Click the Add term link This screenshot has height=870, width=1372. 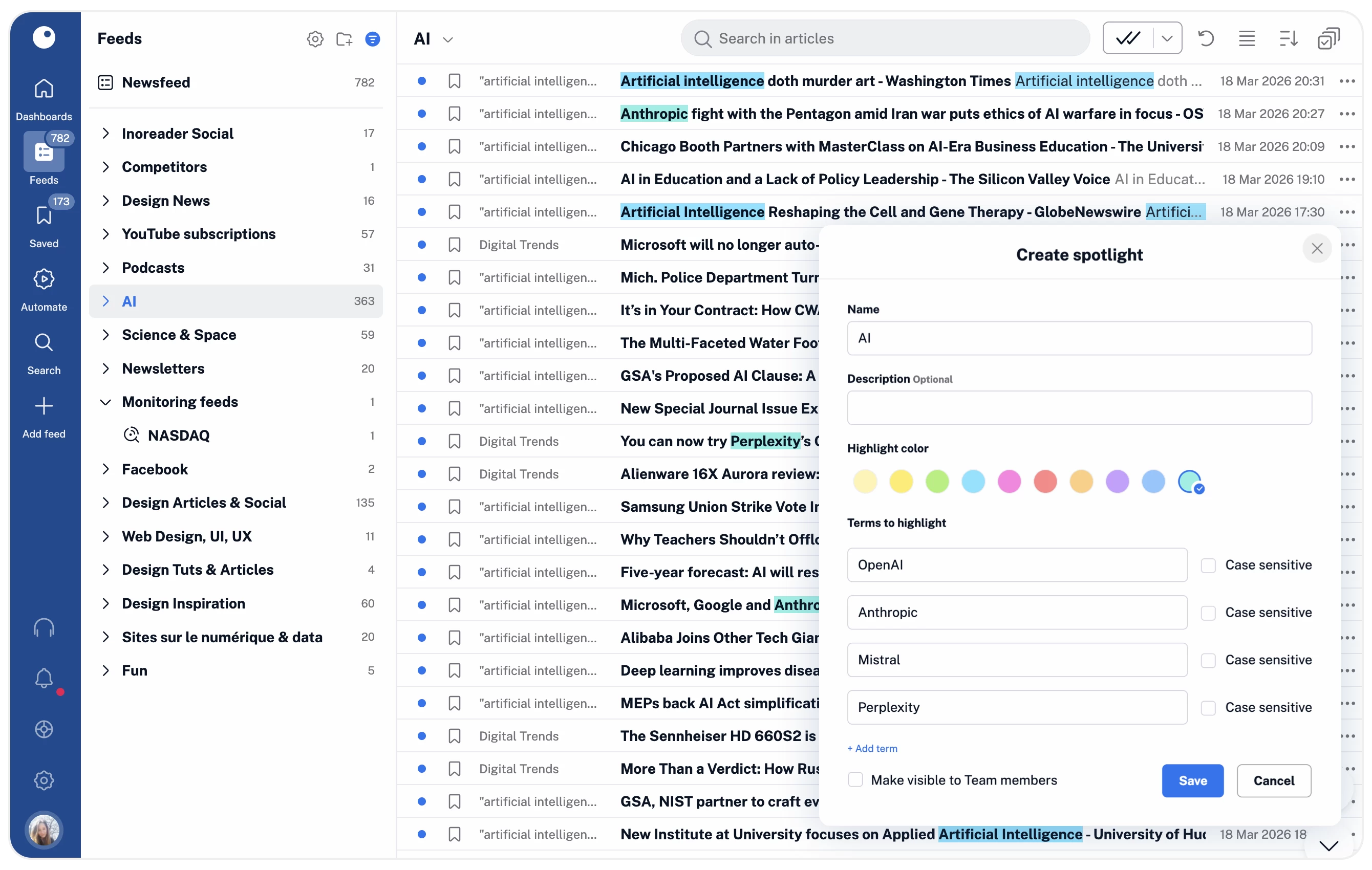point(872,749)
